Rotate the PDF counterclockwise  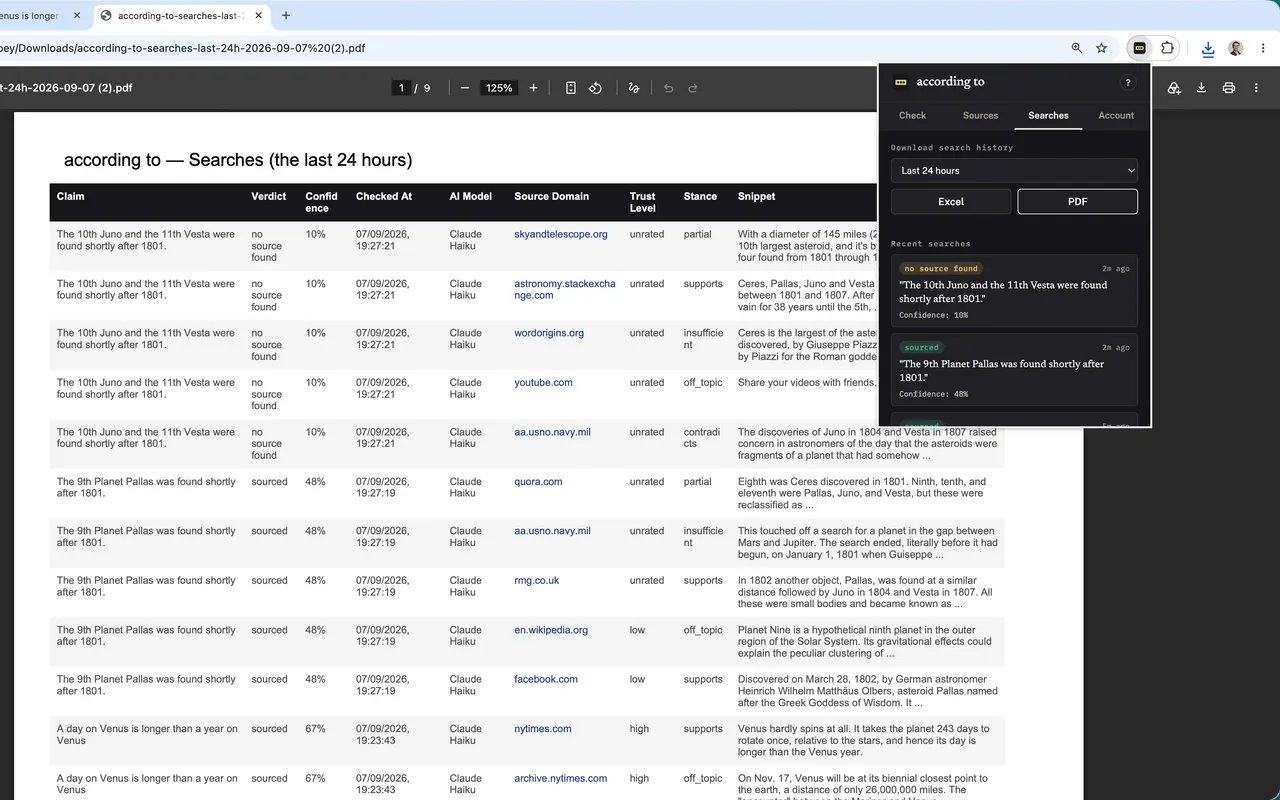pos(595,88)
